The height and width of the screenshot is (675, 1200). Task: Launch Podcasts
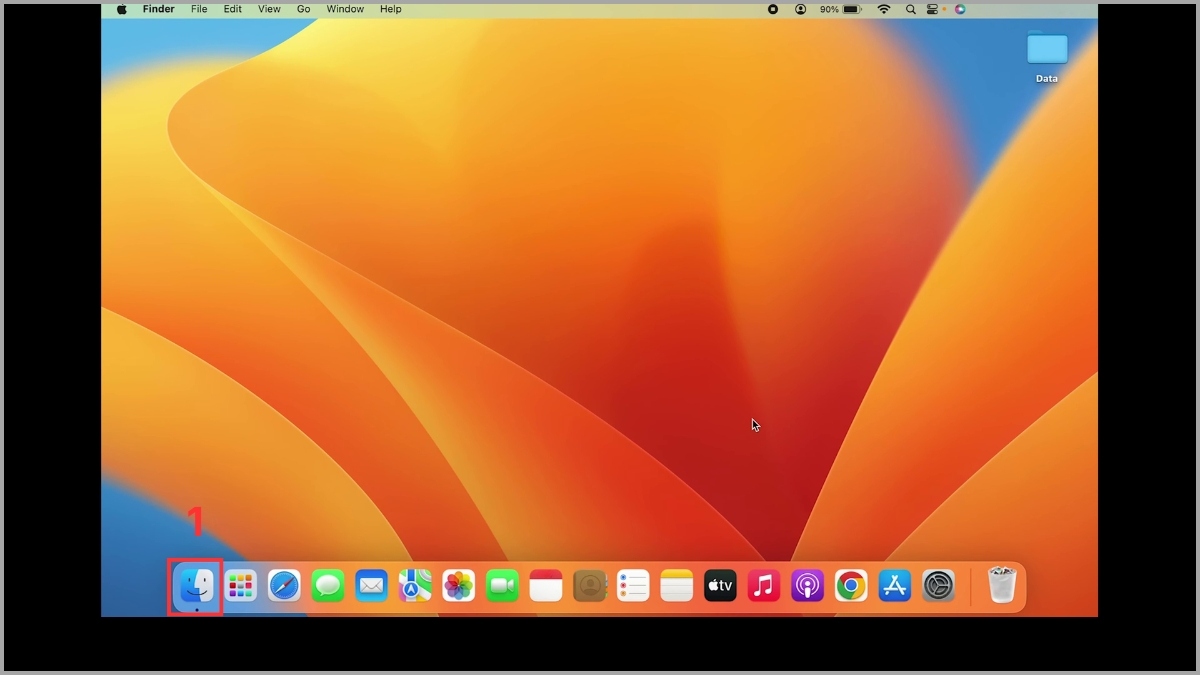tap(807, 586)
